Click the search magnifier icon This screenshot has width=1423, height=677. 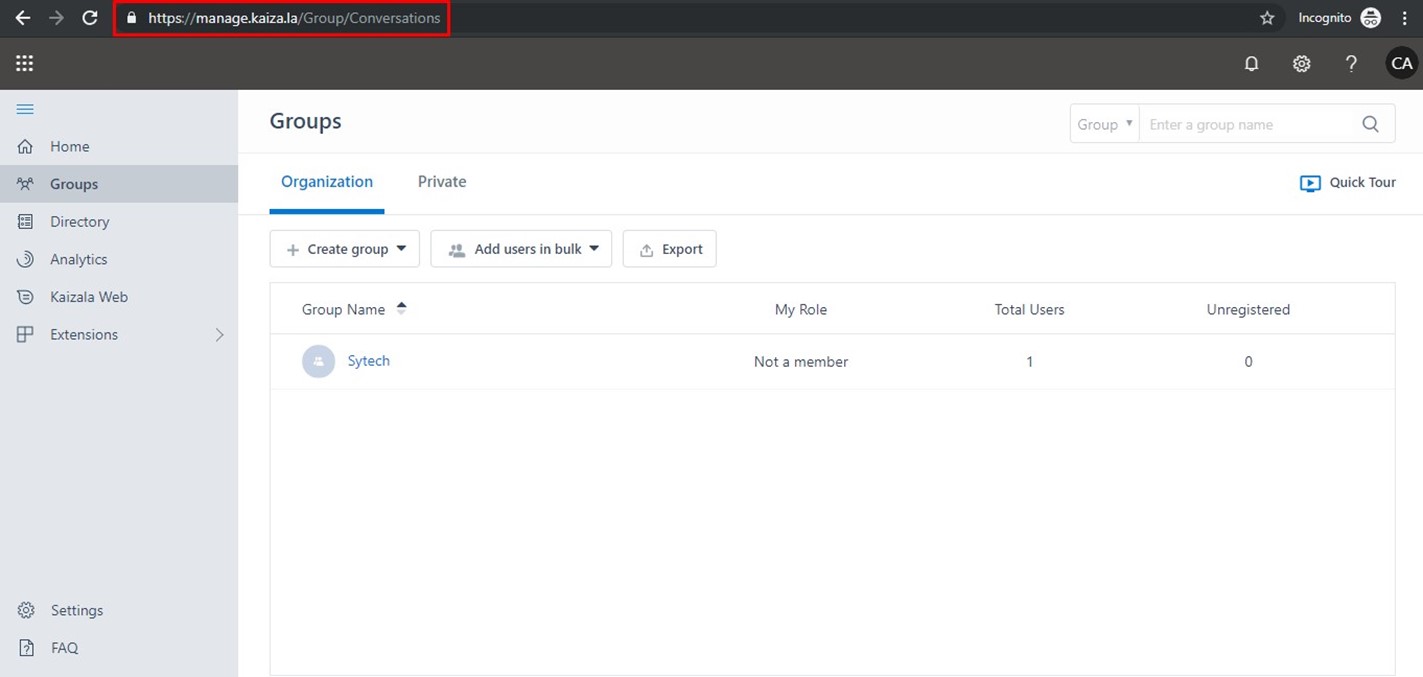(1370, 124)
